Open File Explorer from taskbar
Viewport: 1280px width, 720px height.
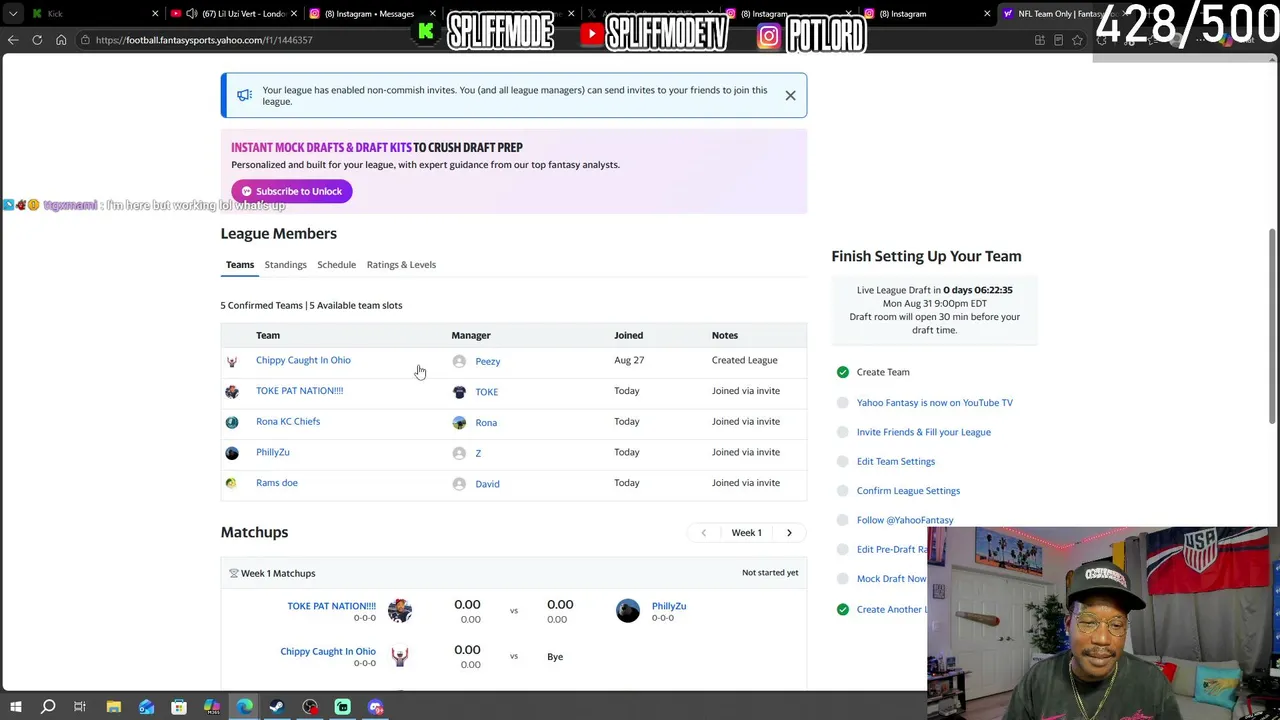click(114, 707)
